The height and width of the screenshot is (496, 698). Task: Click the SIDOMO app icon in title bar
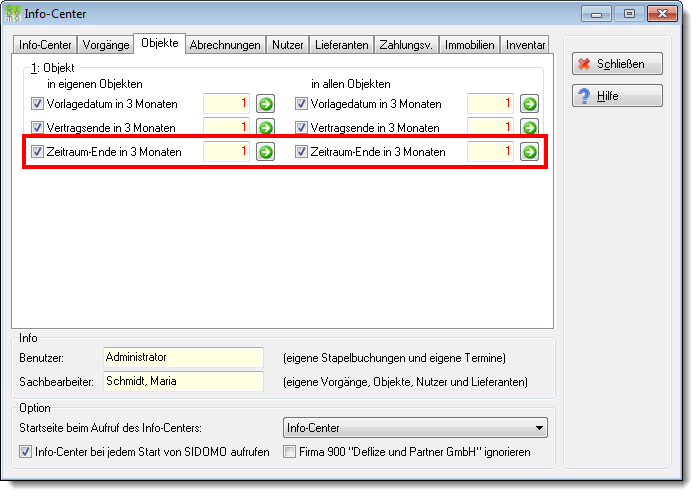coord(12,13)
